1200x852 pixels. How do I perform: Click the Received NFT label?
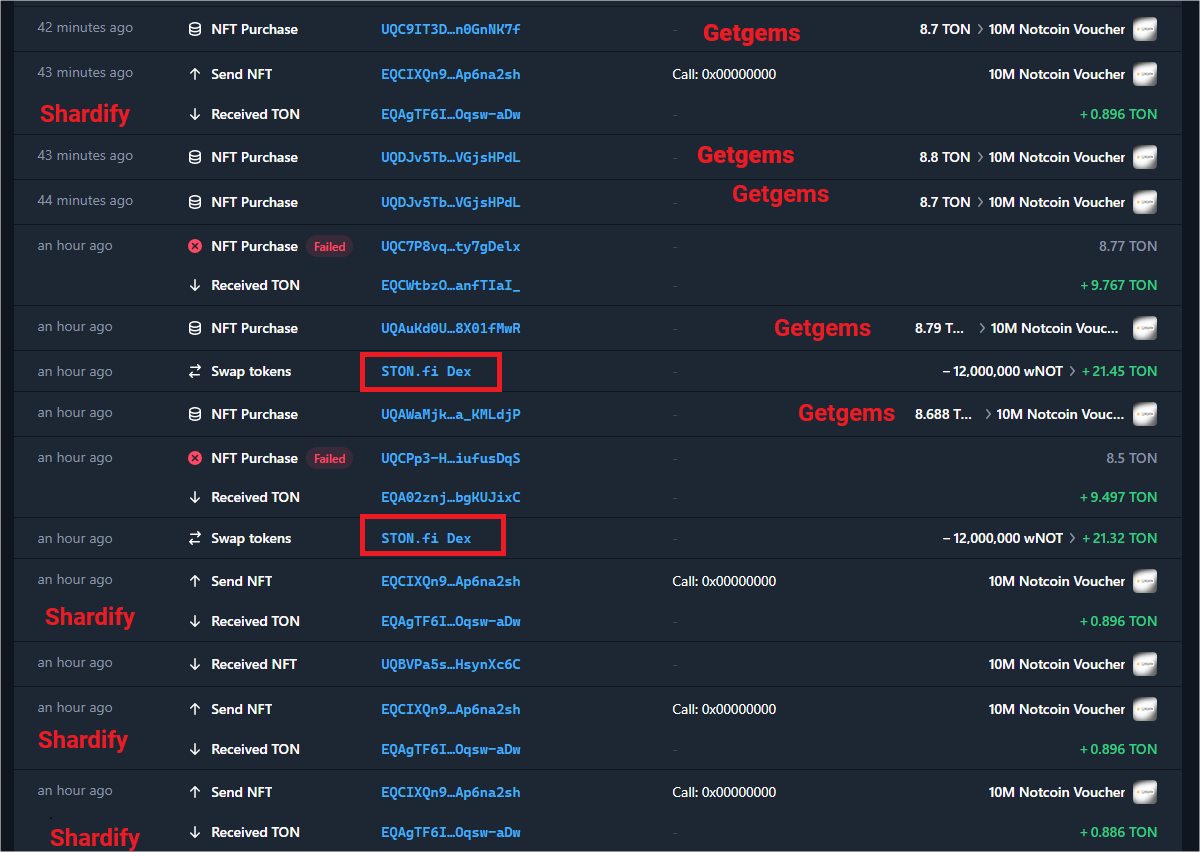pos(255,664)
